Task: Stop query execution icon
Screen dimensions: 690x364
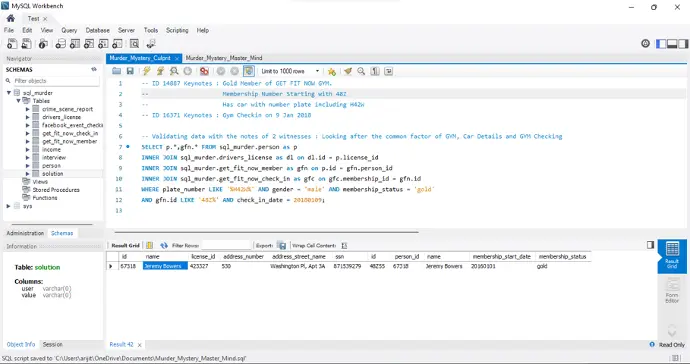Action: click(187, 71)
